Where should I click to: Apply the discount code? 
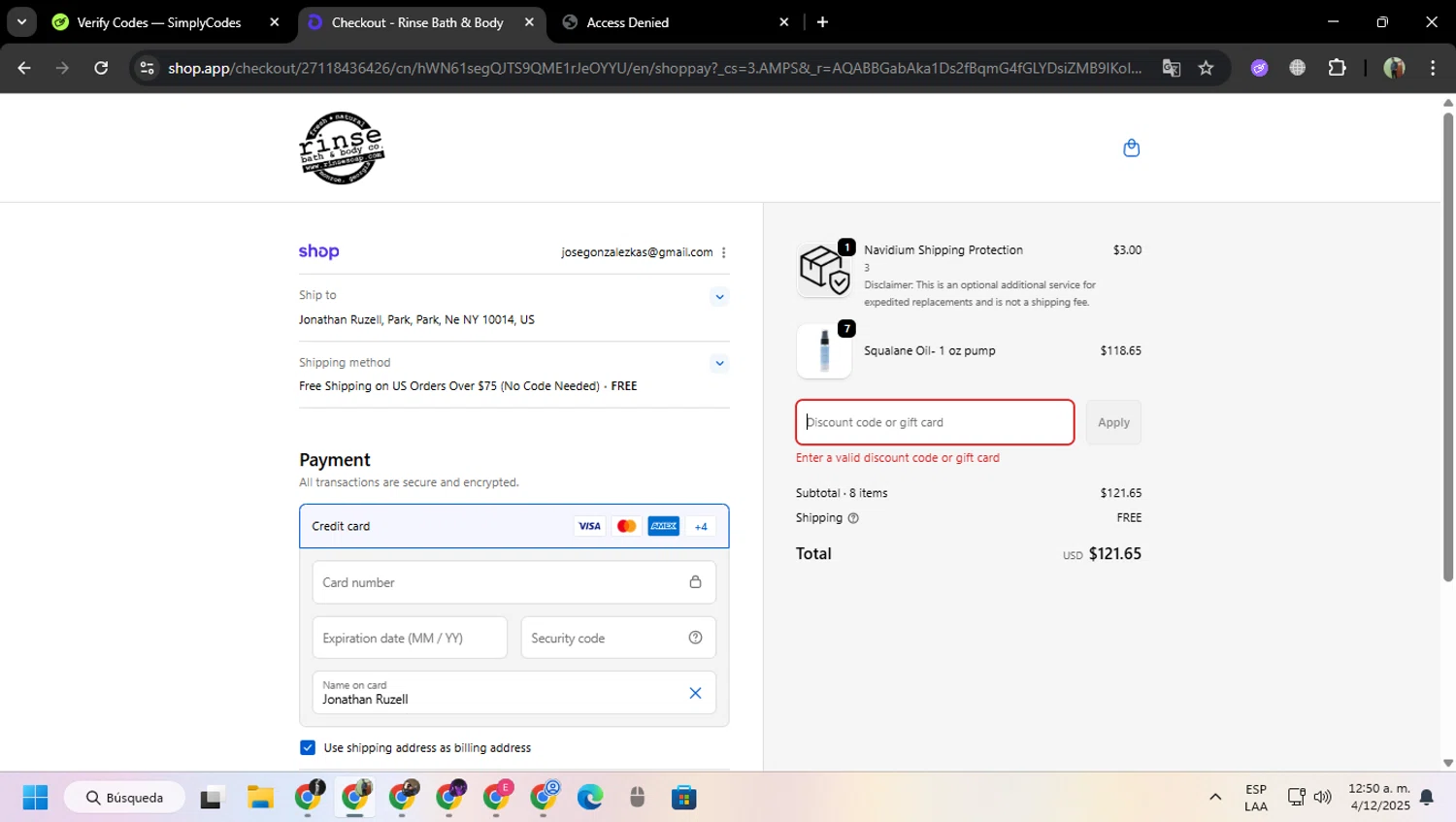pos(1113,422)
